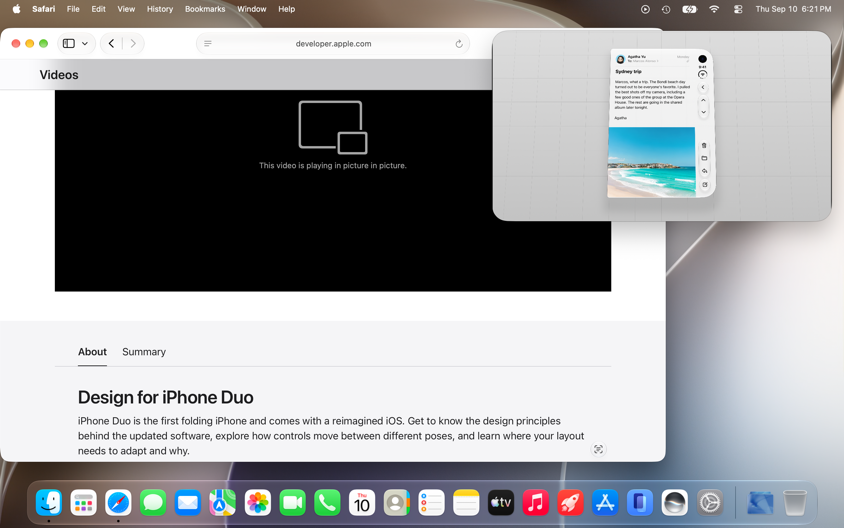Open the Apple menu
844x528 pixels.
[16, 9]
